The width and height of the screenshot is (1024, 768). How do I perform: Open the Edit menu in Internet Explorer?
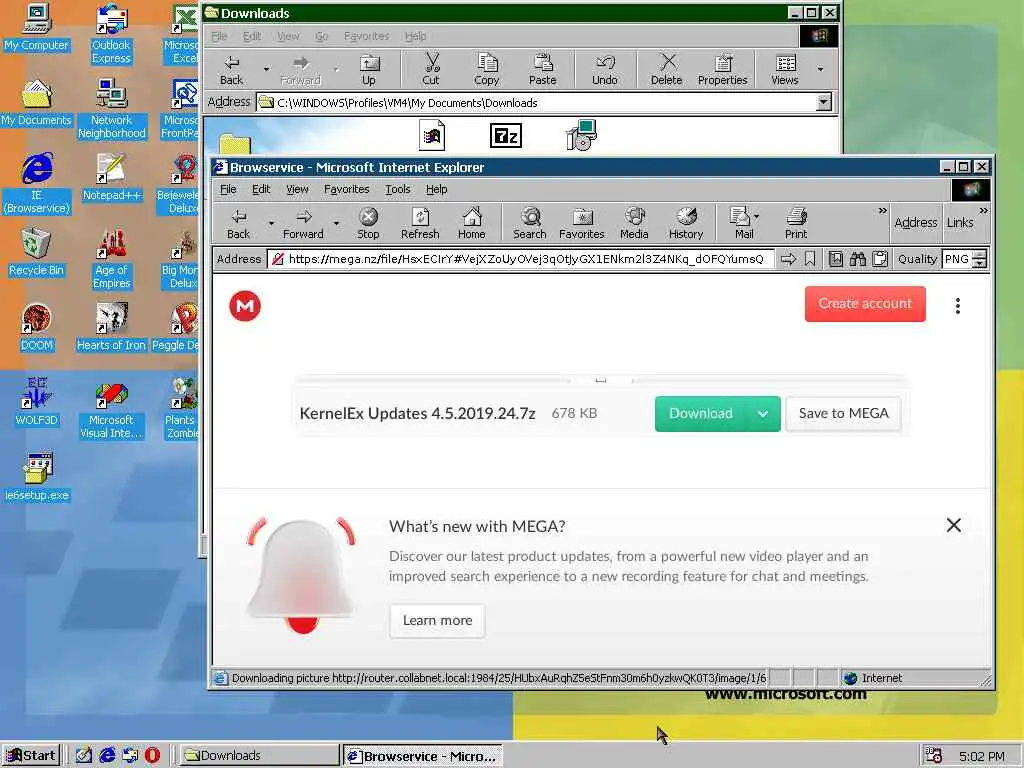coord(261,189)
